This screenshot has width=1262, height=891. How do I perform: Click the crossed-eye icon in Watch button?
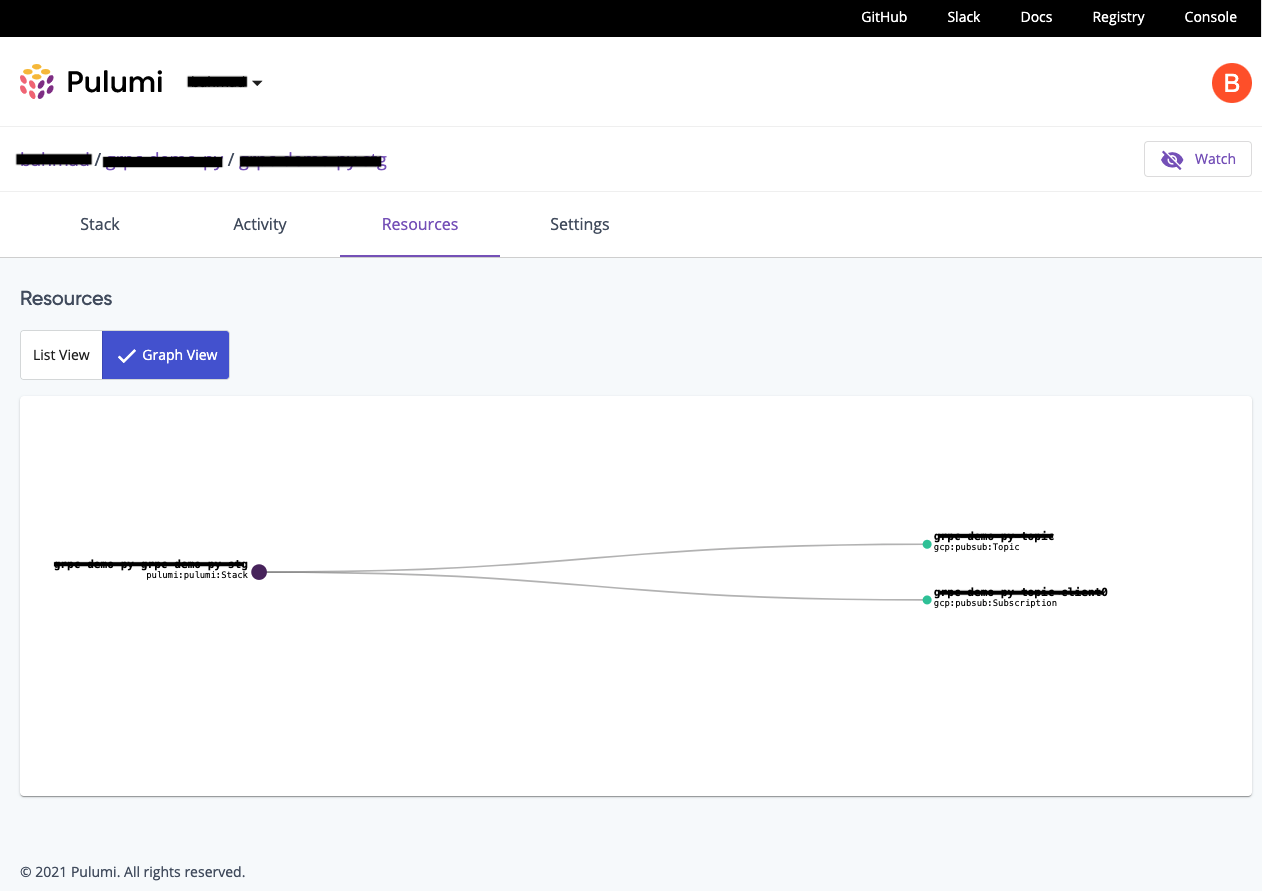pos(1172,159)
